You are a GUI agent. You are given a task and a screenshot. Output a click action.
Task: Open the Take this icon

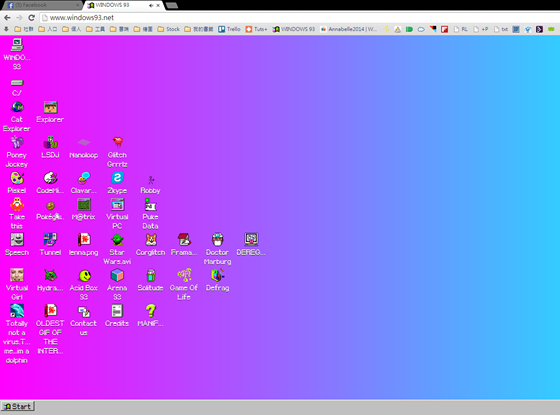(17, 205)
